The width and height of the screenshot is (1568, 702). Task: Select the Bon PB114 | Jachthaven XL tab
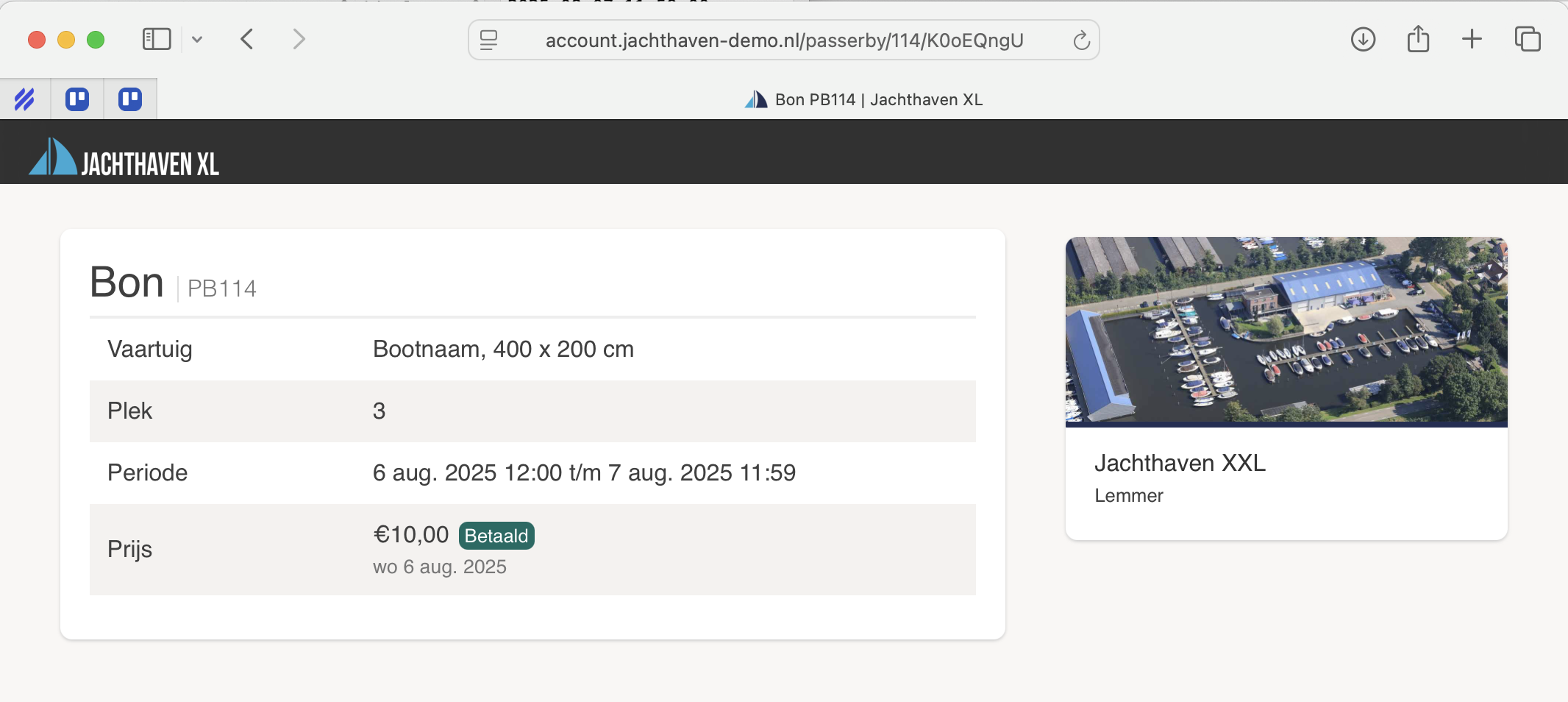[863, 99]
